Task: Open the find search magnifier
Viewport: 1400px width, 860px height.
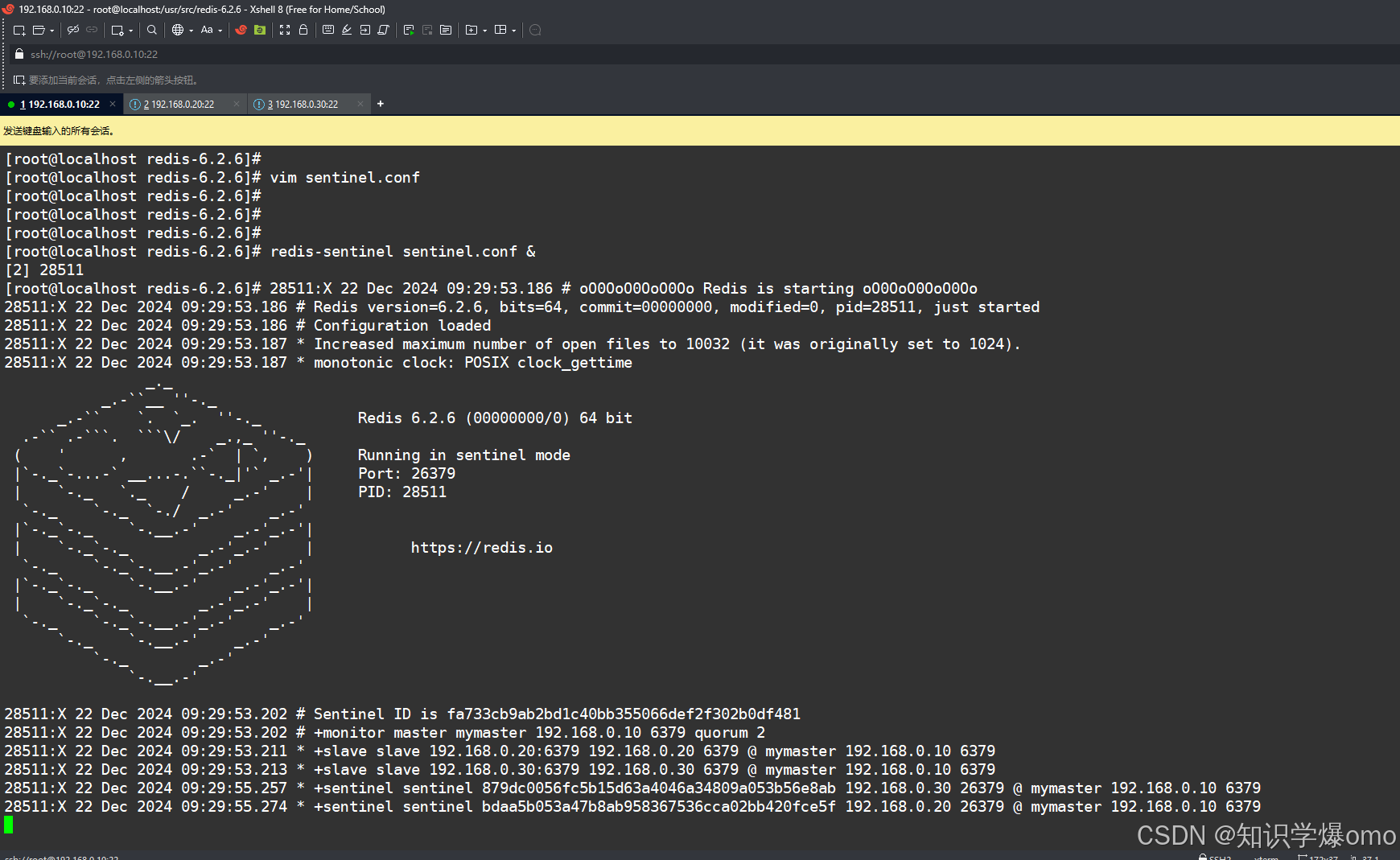Action: pyautogui.click(x=152, y=30)
